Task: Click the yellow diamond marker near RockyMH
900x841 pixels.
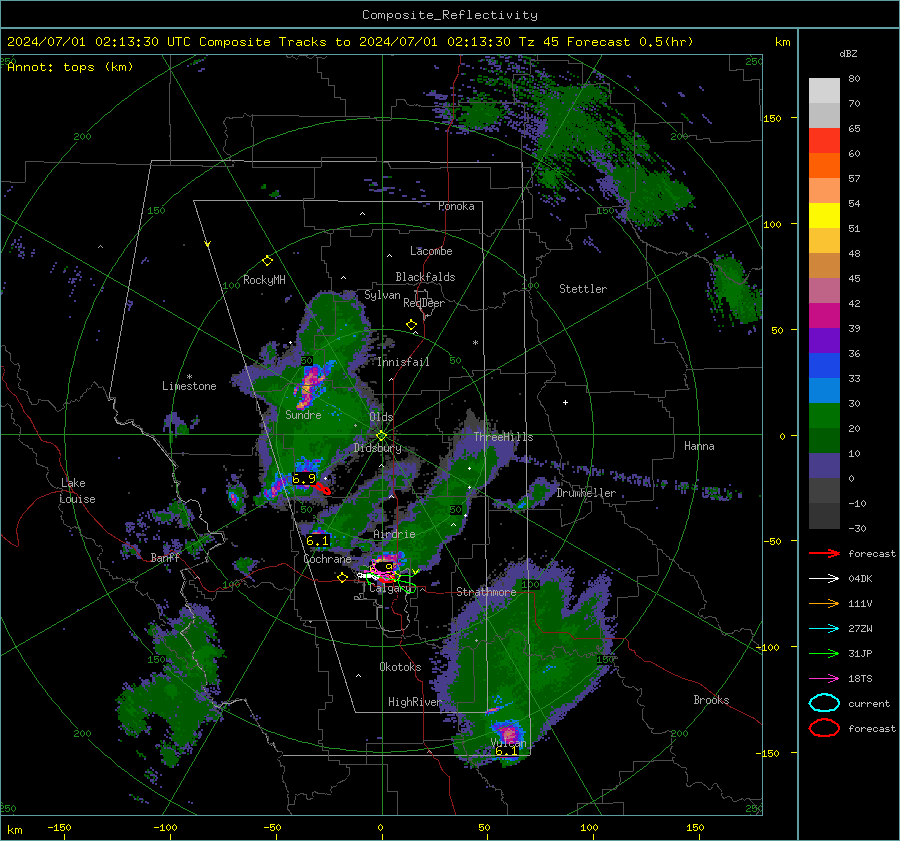Action: (267, 261)
